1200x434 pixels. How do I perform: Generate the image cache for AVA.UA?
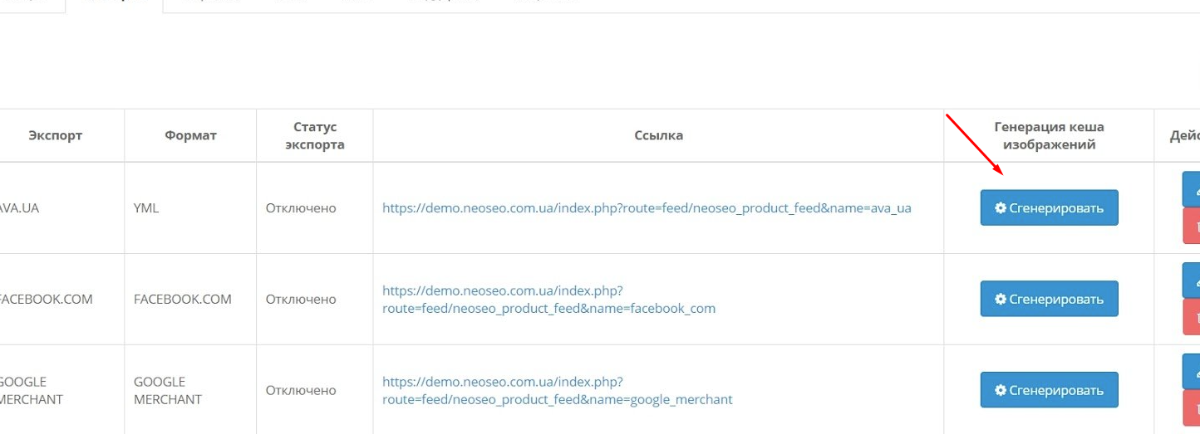pos(1049,208)
